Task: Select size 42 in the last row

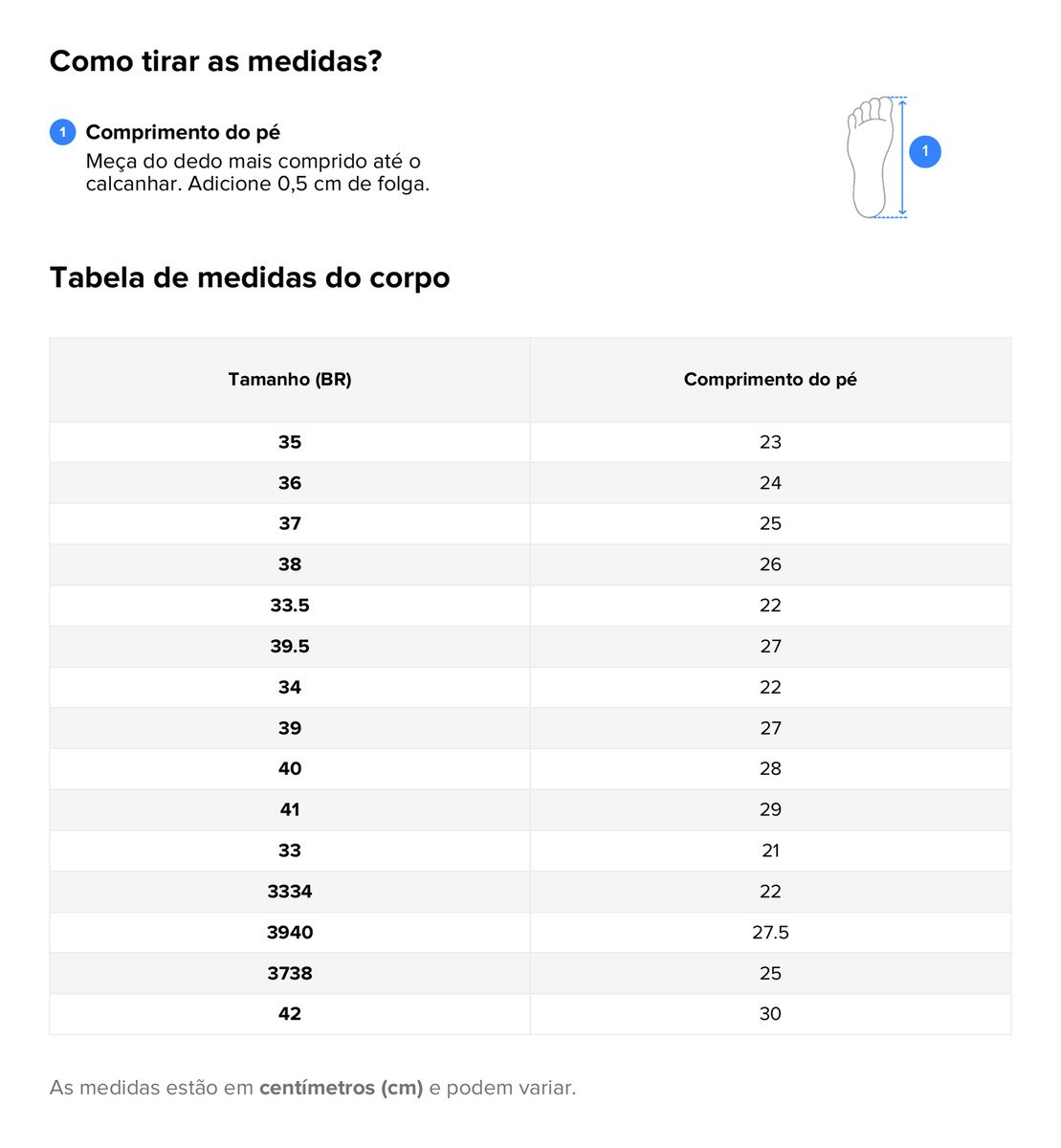Action: click(x=290, y=1014)
